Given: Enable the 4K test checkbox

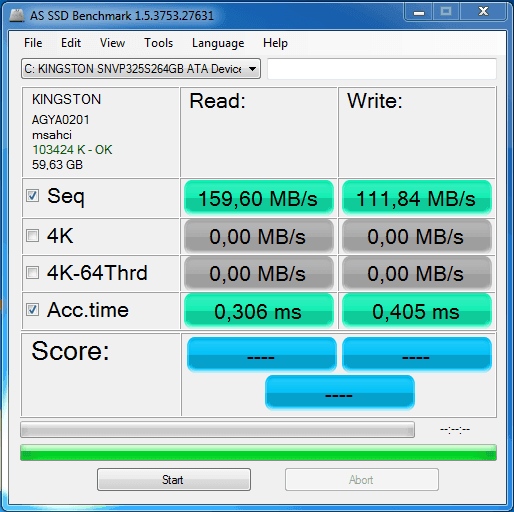Looking at the screenshot, I should click(x=32, y=235).
